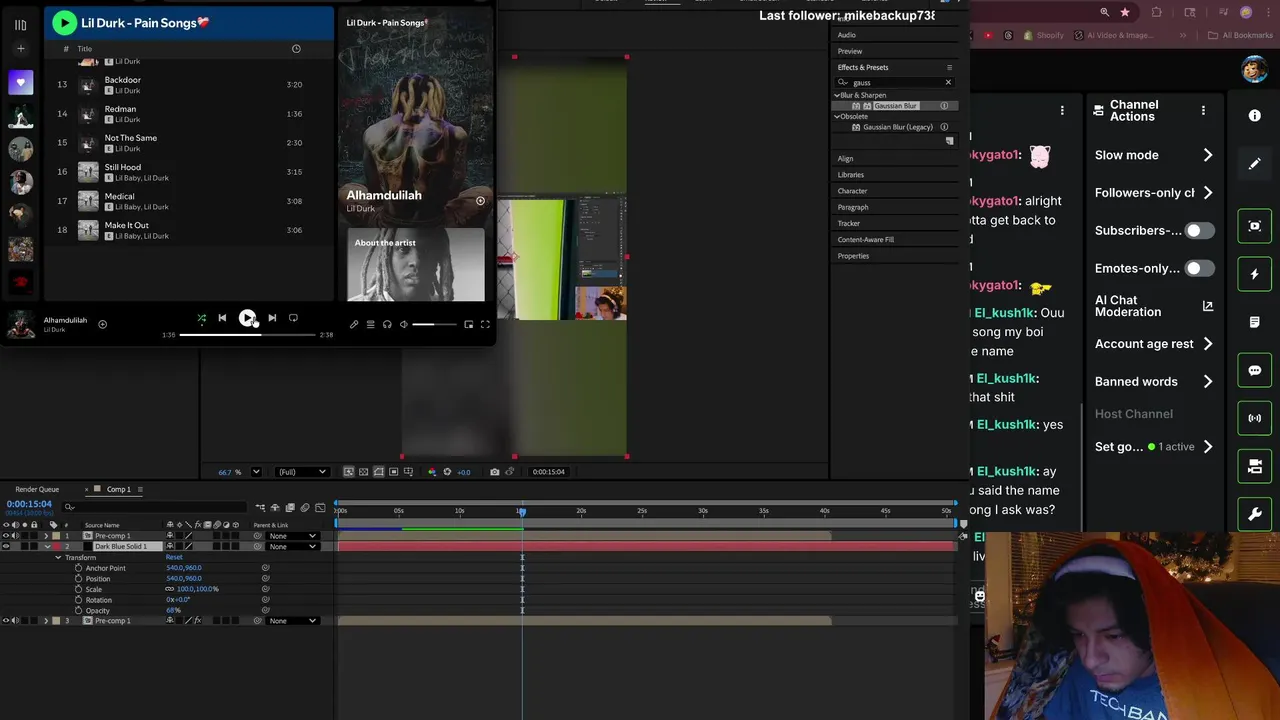Skip to previous track in Spotify
This screenshot has width=1280, height=720.
click(x=222, y=318)
